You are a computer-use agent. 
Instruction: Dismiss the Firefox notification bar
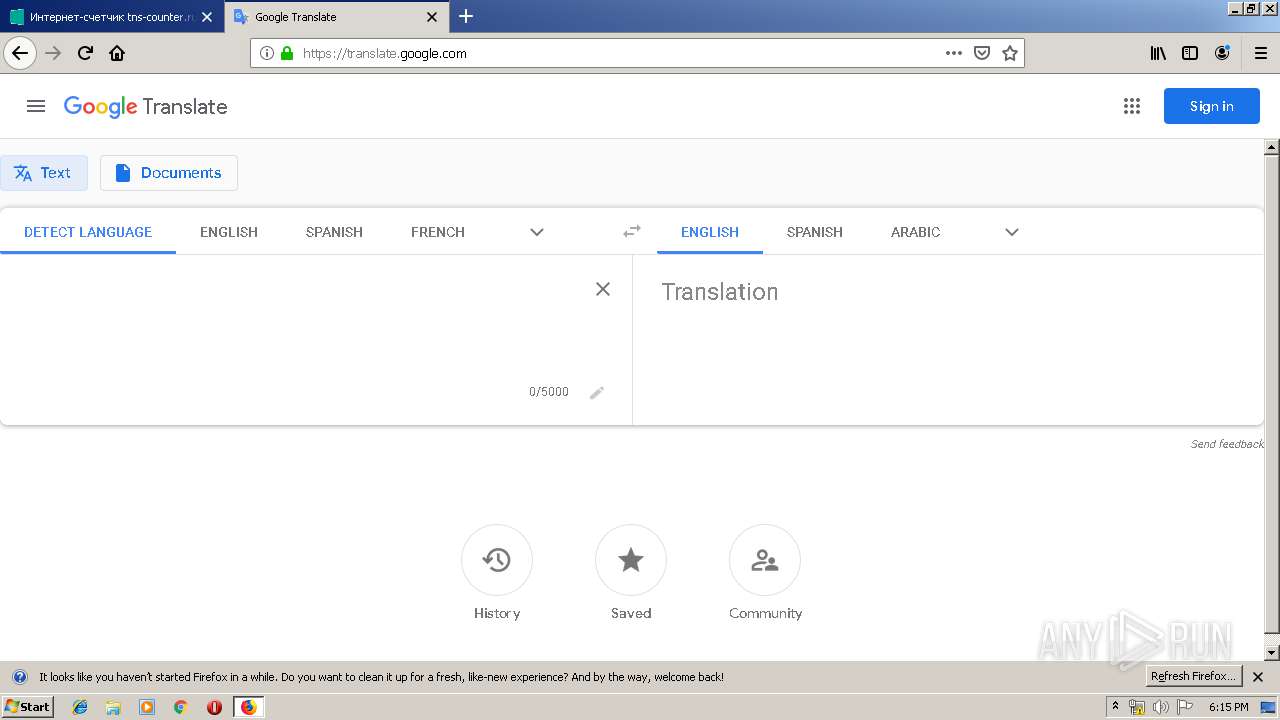pos(1258,677)
